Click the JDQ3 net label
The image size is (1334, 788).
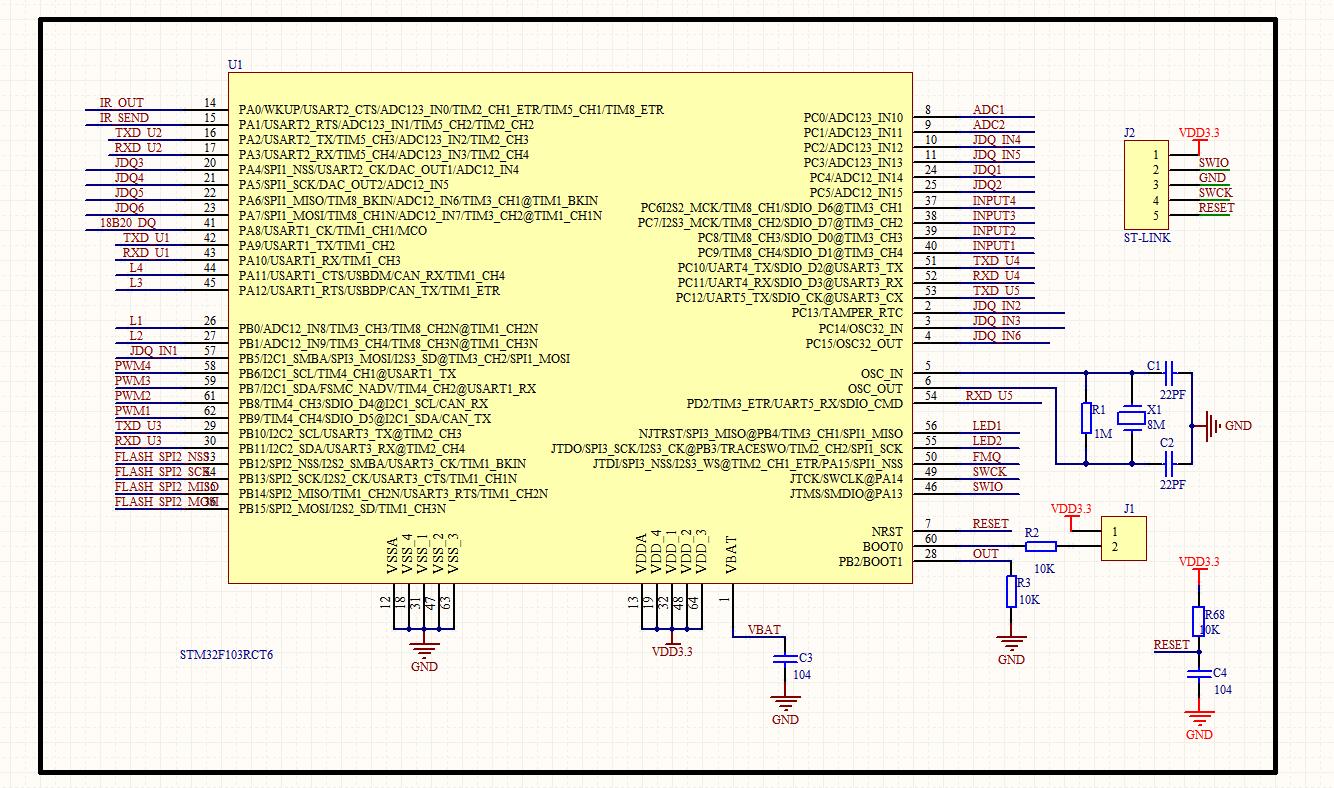pyautogui.click(x=129, y=163)
